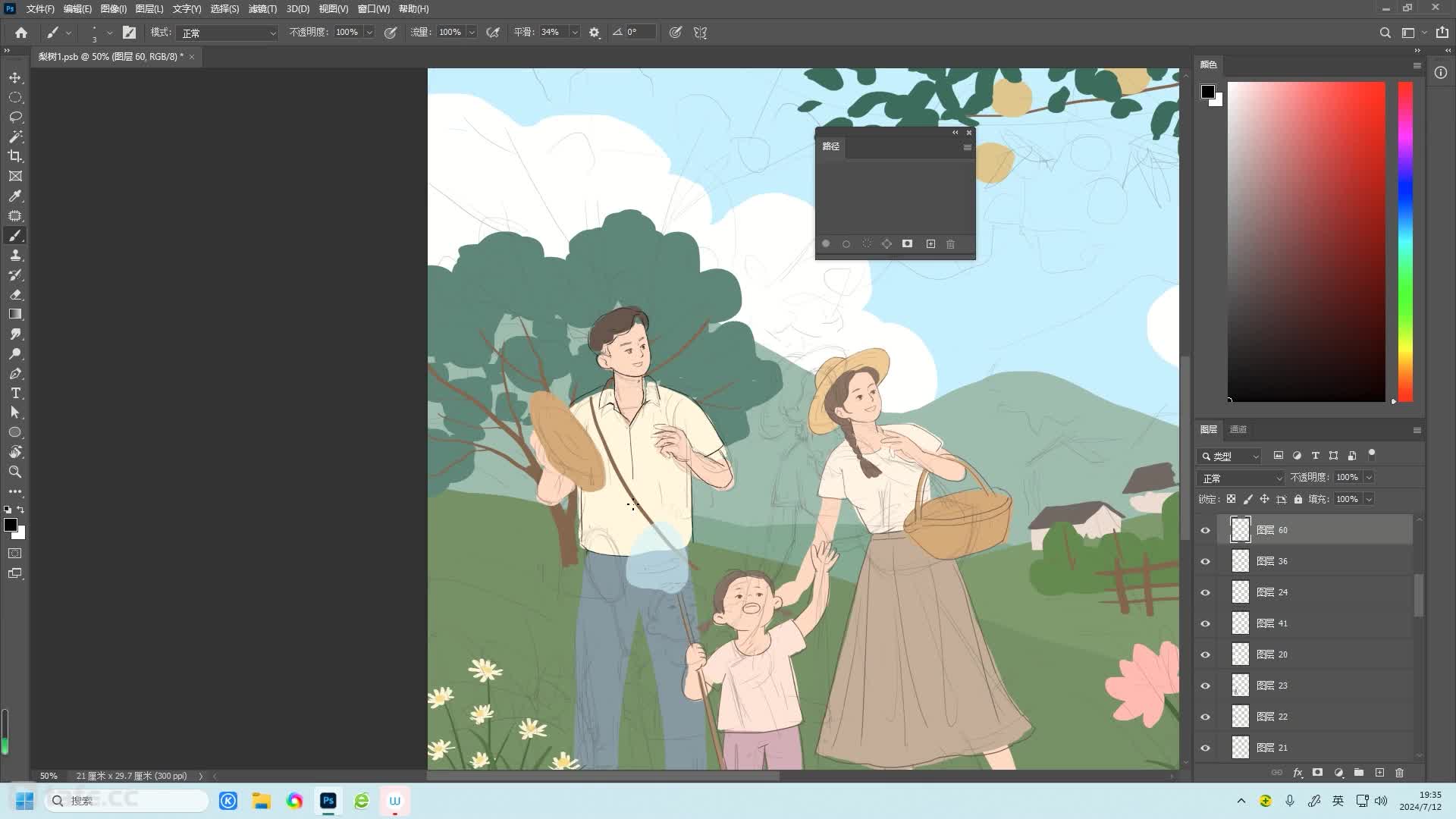Hide layer 图层 20
Image resolution: width=1456 pixels, height=819 pixels.
coord(1205,654)
